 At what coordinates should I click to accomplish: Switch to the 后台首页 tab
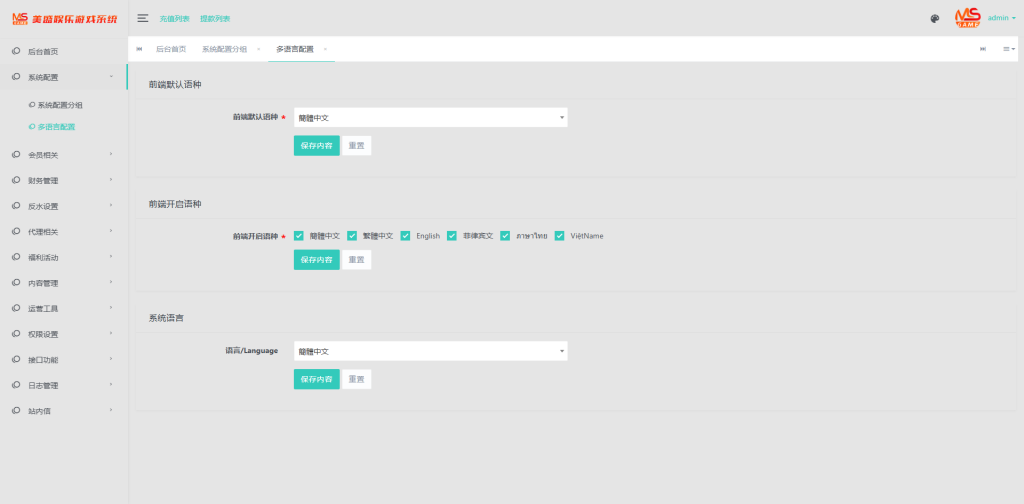(171, 49)
